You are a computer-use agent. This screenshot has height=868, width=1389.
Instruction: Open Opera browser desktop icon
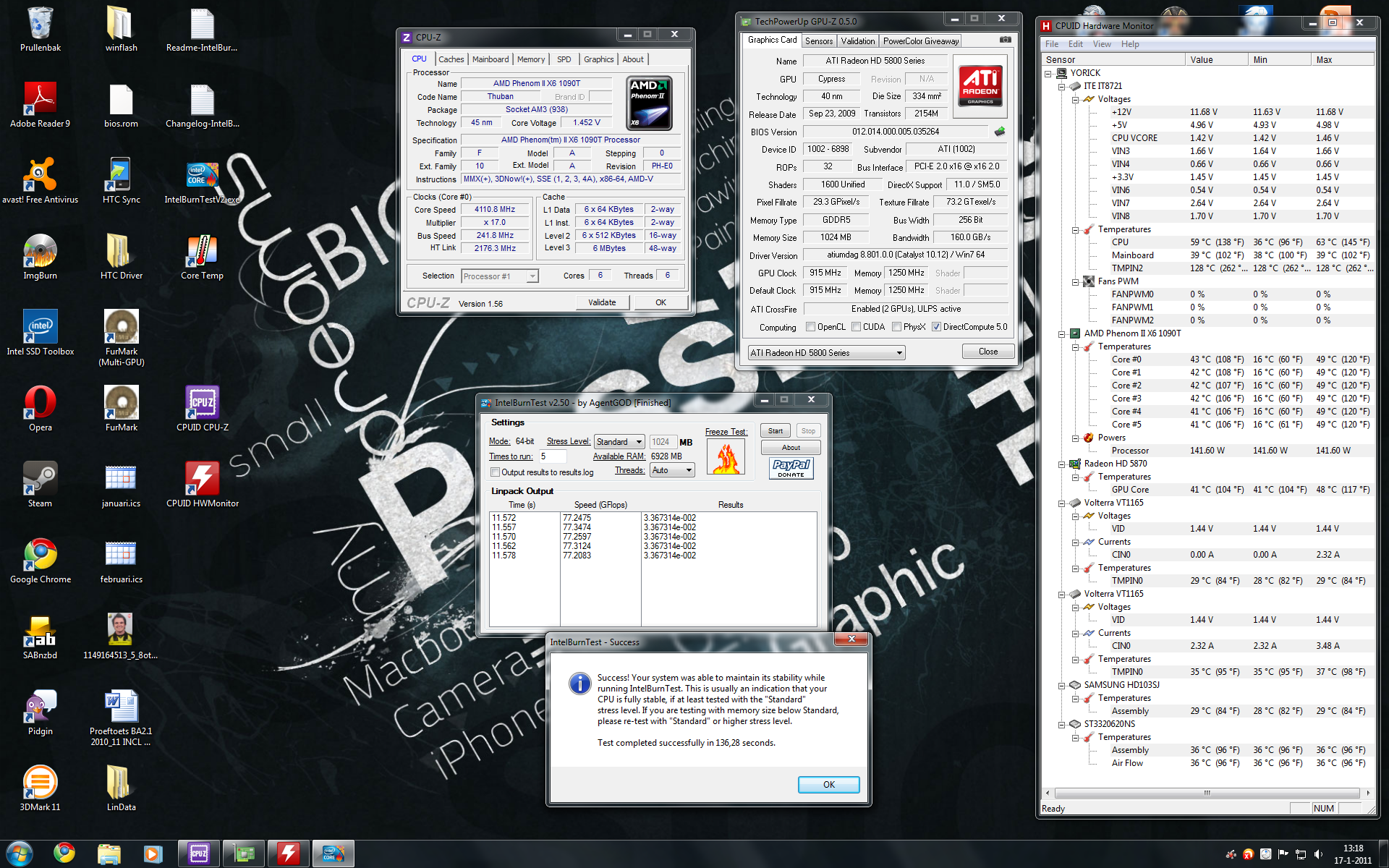click(40, 409)
